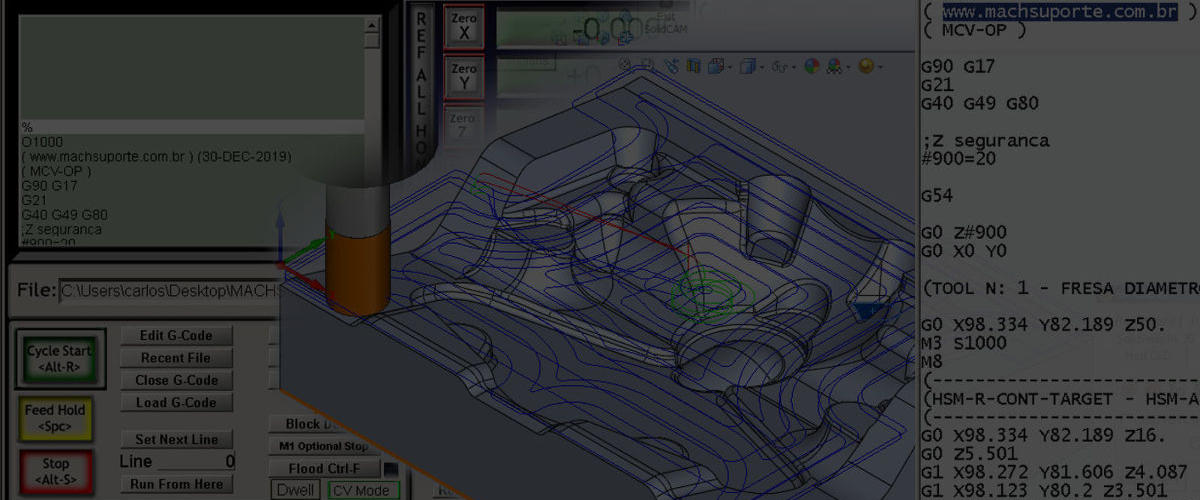Open the Hide/Show Items dropdown arrow

pos(794,67)
